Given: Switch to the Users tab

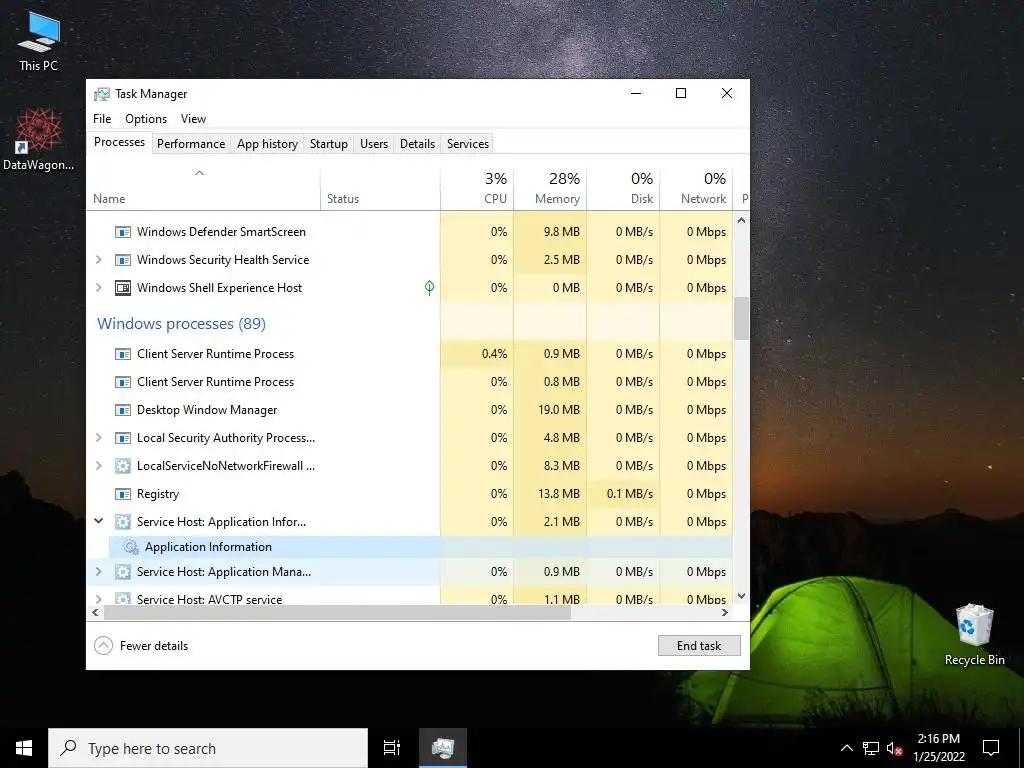Looking at the screenshot, I should coord(374,144).
